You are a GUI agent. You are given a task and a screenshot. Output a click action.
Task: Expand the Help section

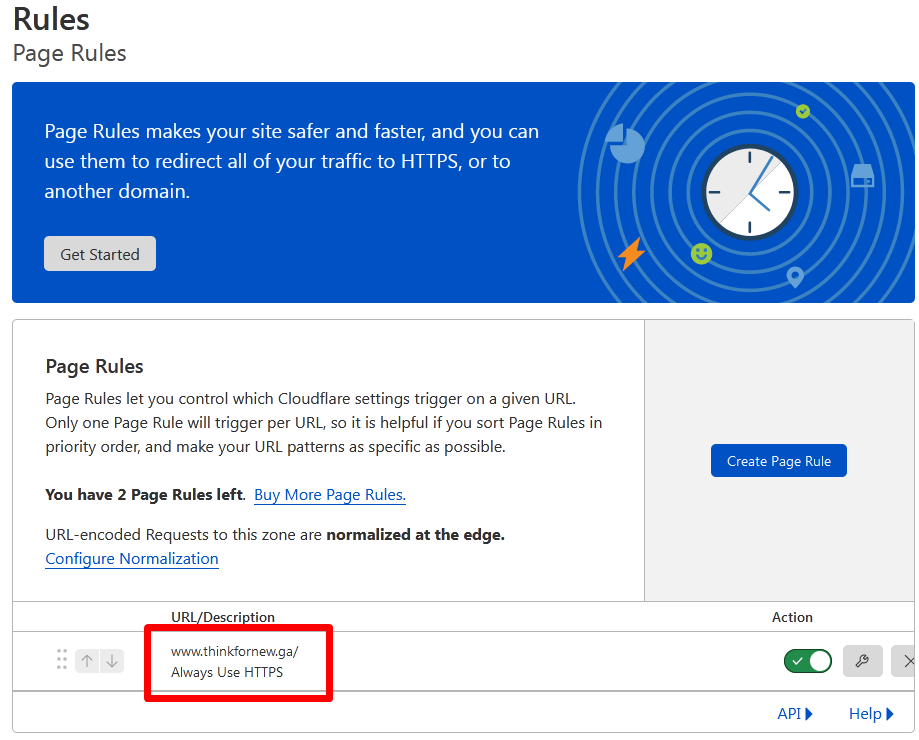[x=871, y=714]
